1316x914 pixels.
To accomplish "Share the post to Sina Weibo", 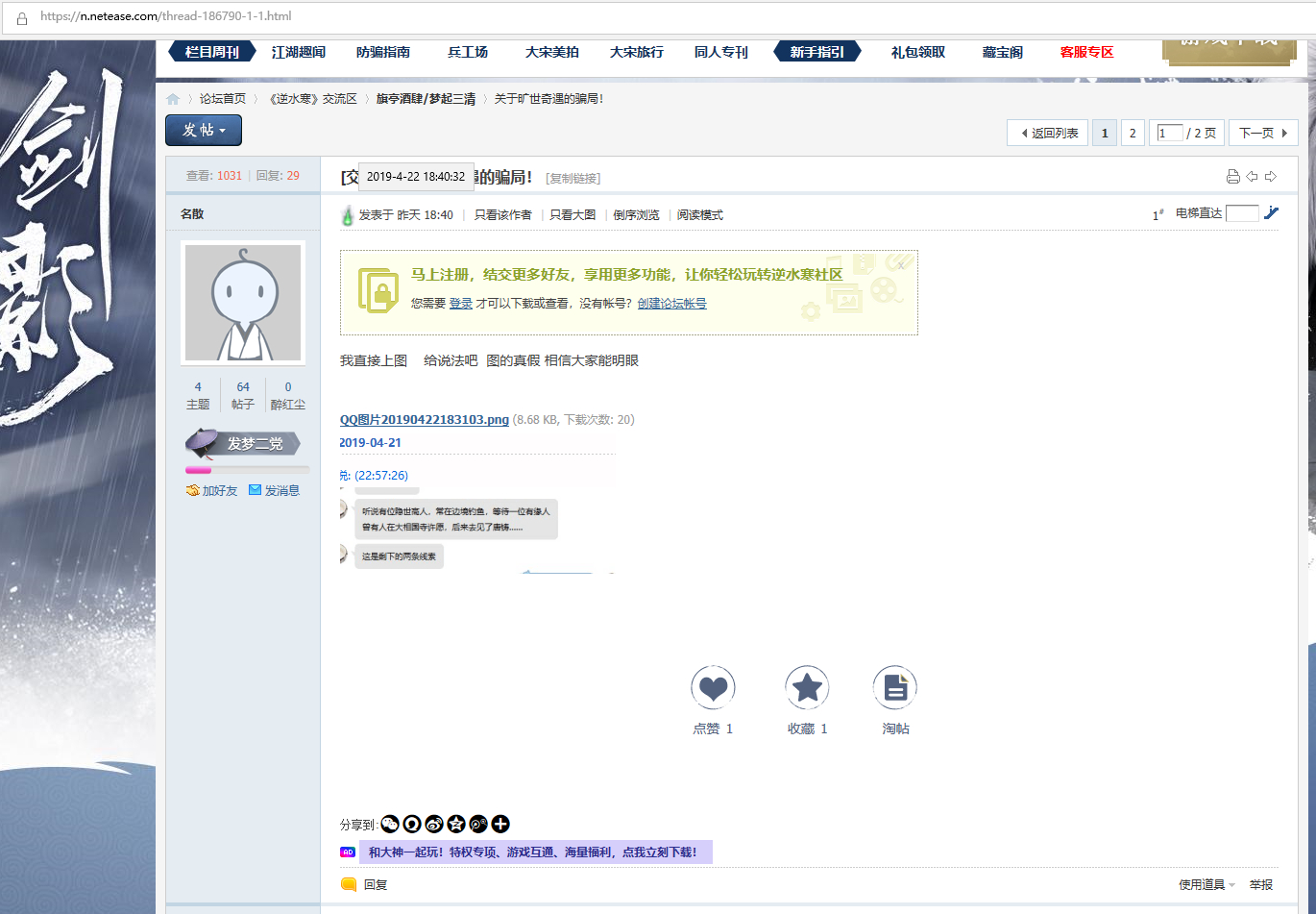I will (x=434, y=824).
